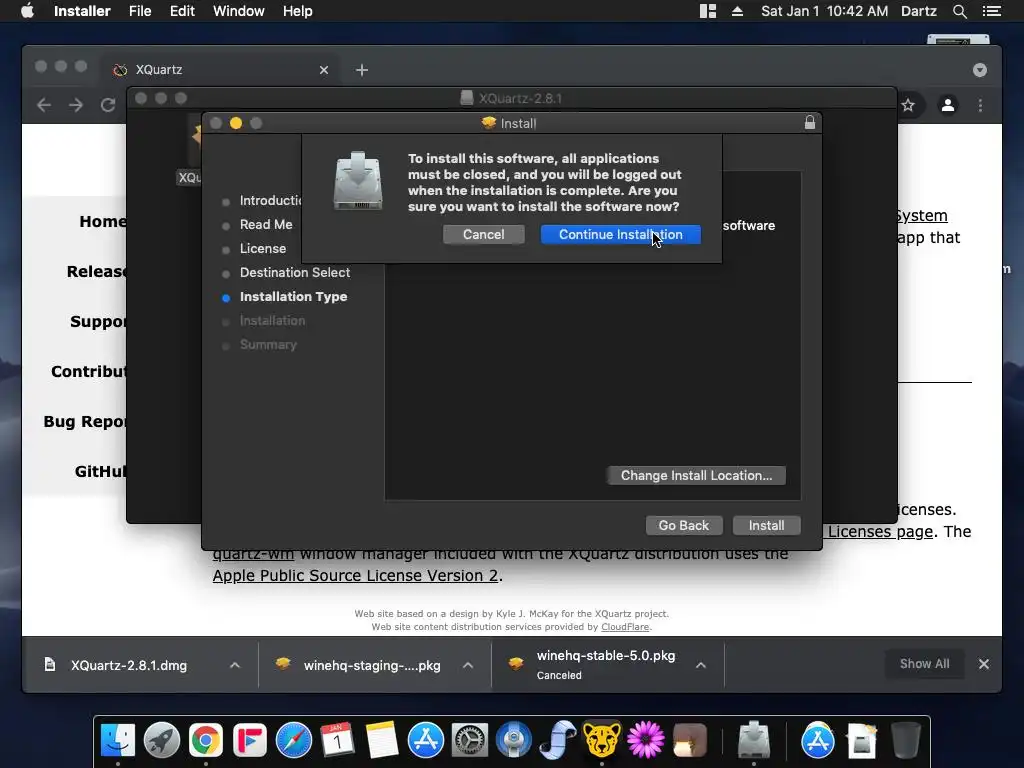Viewport: 1024px width, 768px height.
Task: Open Finder from the Dock
Action: click(x=118, y=741)
